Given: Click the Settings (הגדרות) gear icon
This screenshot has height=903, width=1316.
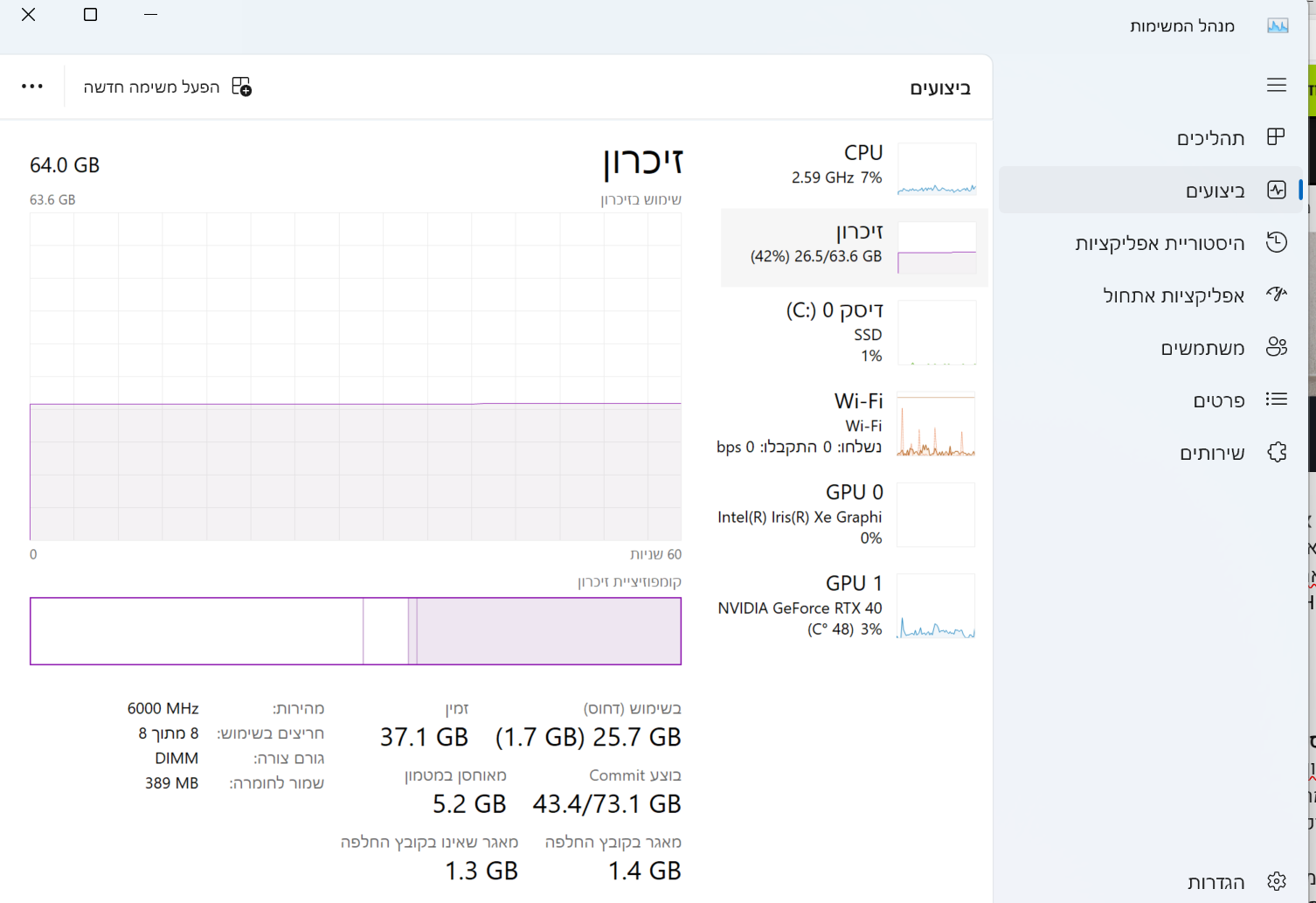Looking at the screenshot, I should (x=1277, y=881).
